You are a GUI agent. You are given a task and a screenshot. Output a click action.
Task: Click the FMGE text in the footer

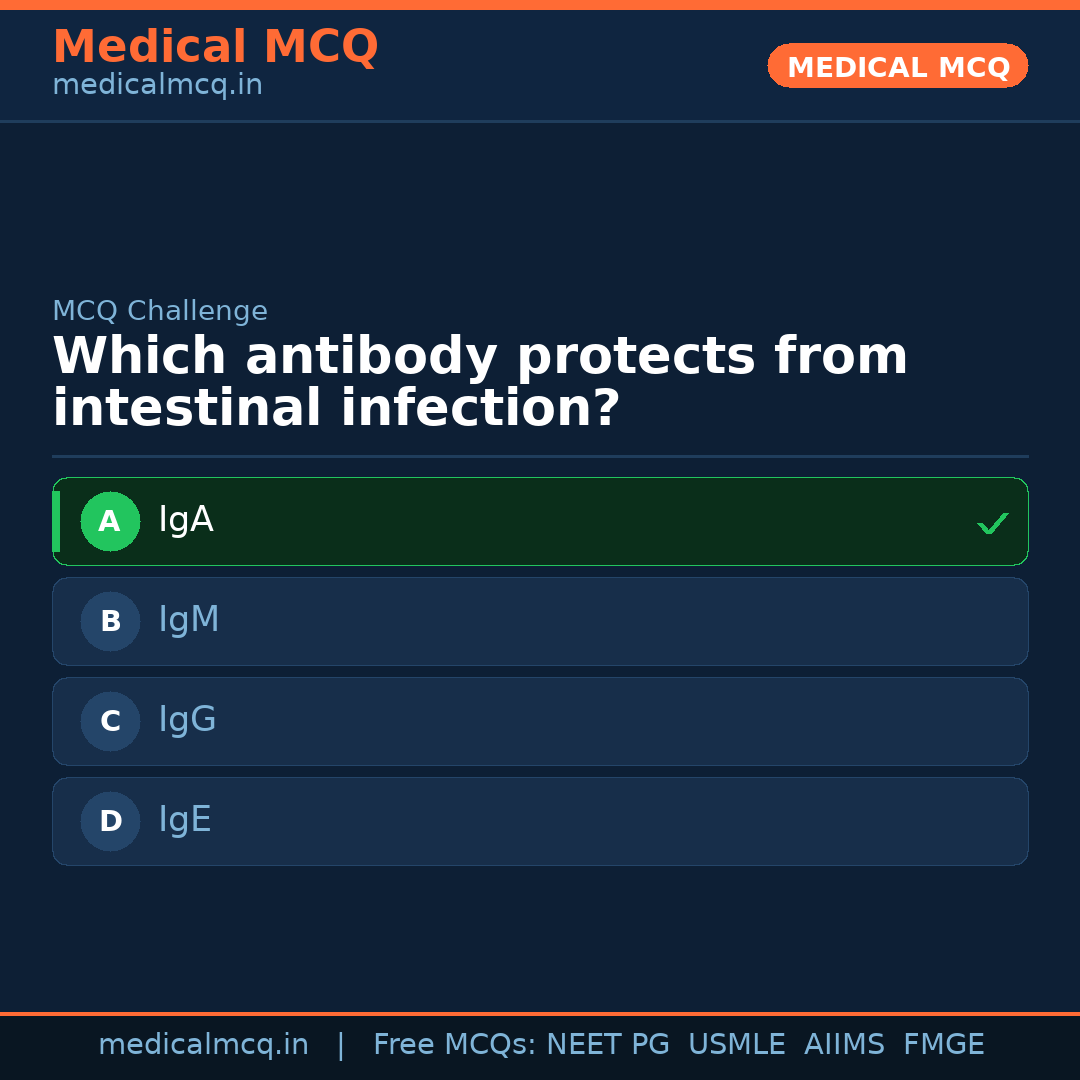[x=943, y=1045]
